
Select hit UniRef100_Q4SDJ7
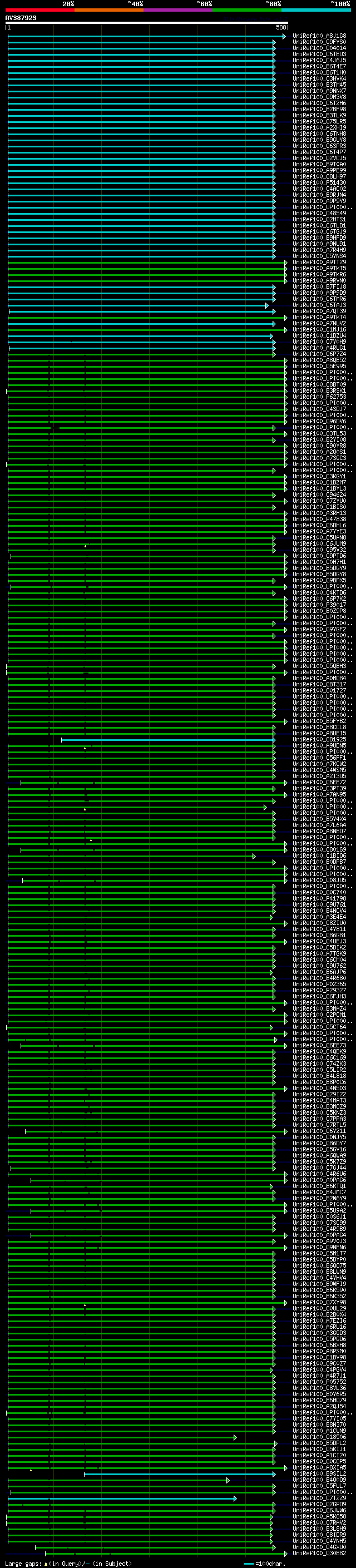pyautogui.click(x=319, y=409)
